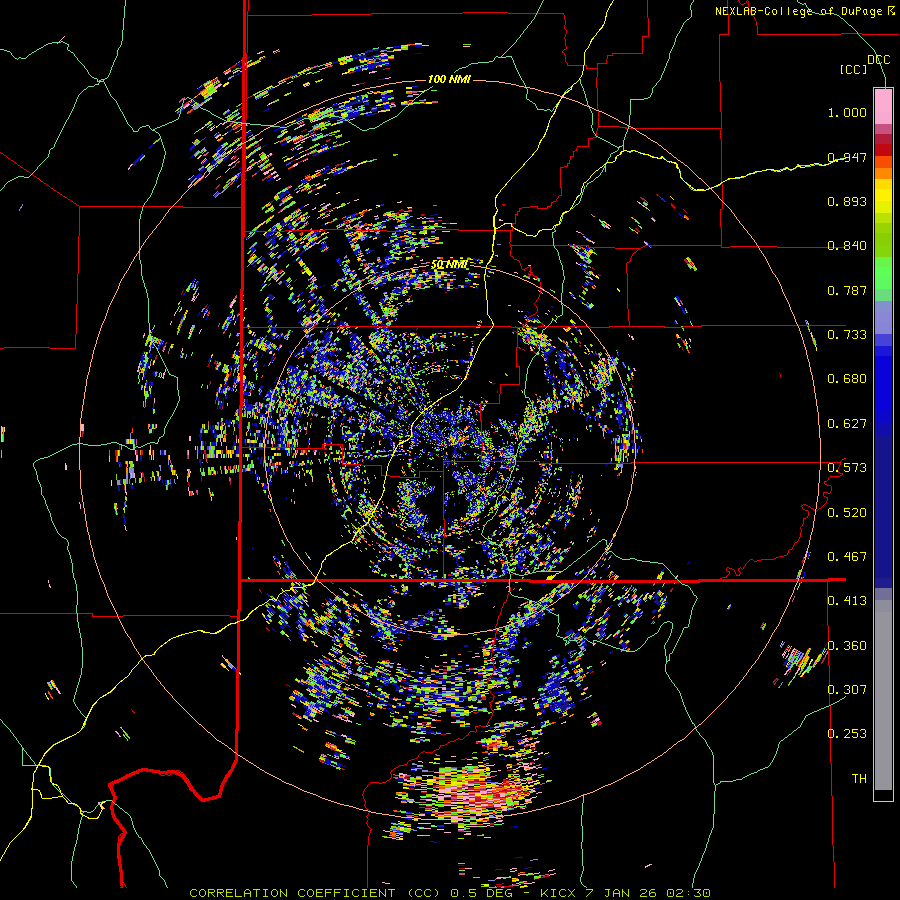
Task: Click the gray segment of color bar
Action: (x=883, y=695)
